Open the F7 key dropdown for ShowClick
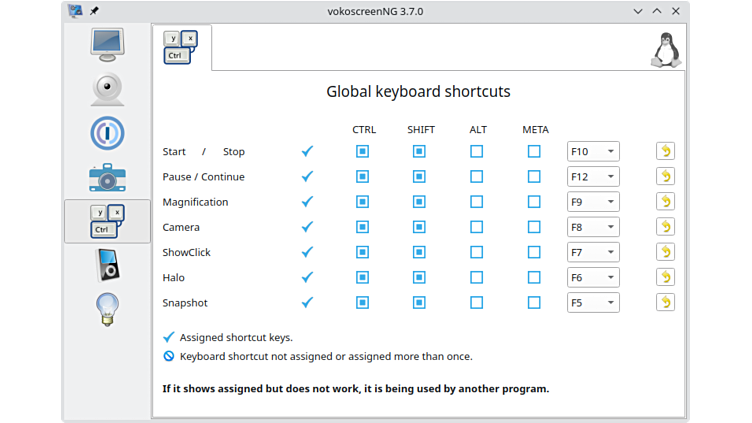752x423 pixels. point(592,252)
